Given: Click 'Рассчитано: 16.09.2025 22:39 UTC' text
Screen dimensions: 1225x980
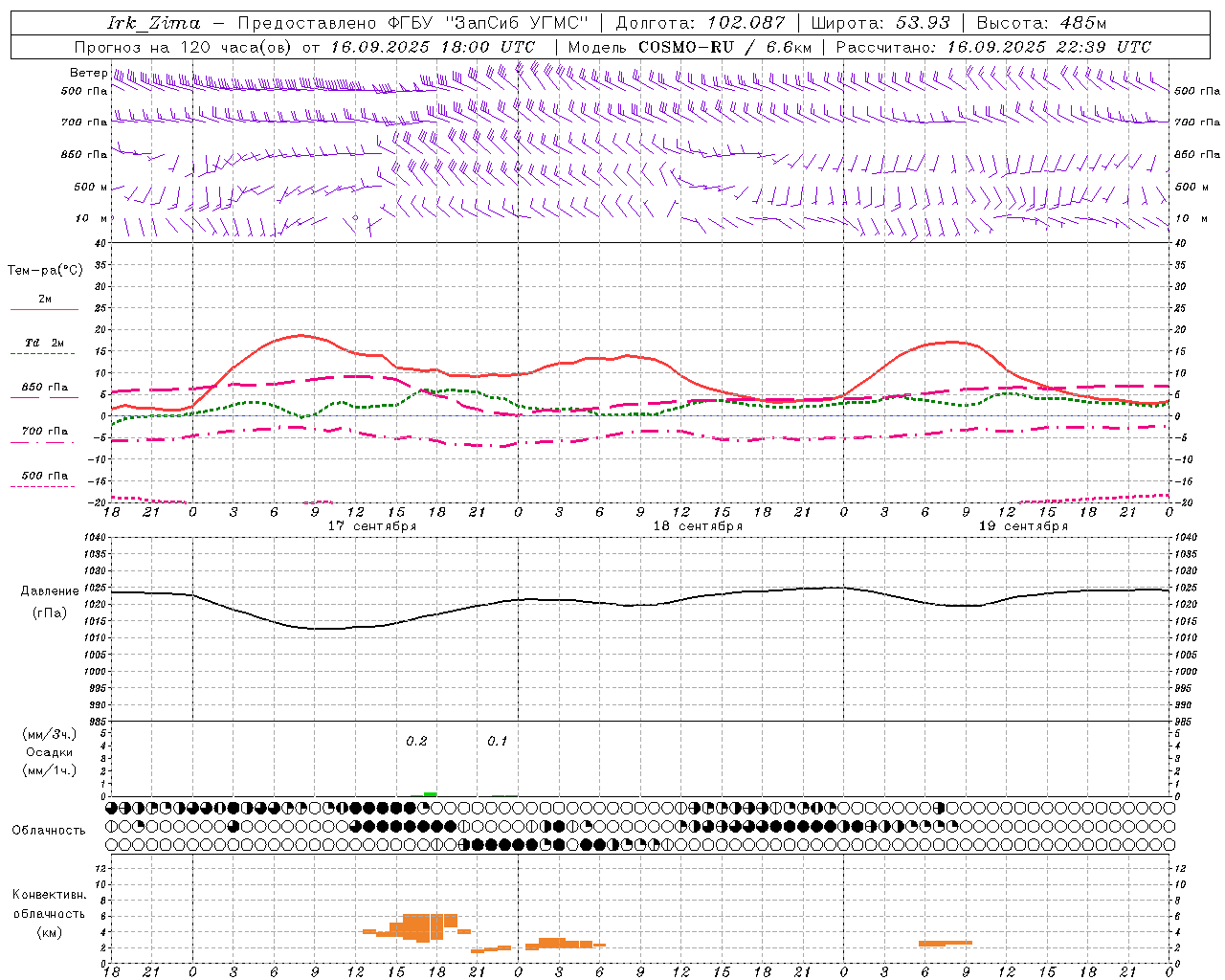Looking at the screenshot, I should click(x=993, y=47).
